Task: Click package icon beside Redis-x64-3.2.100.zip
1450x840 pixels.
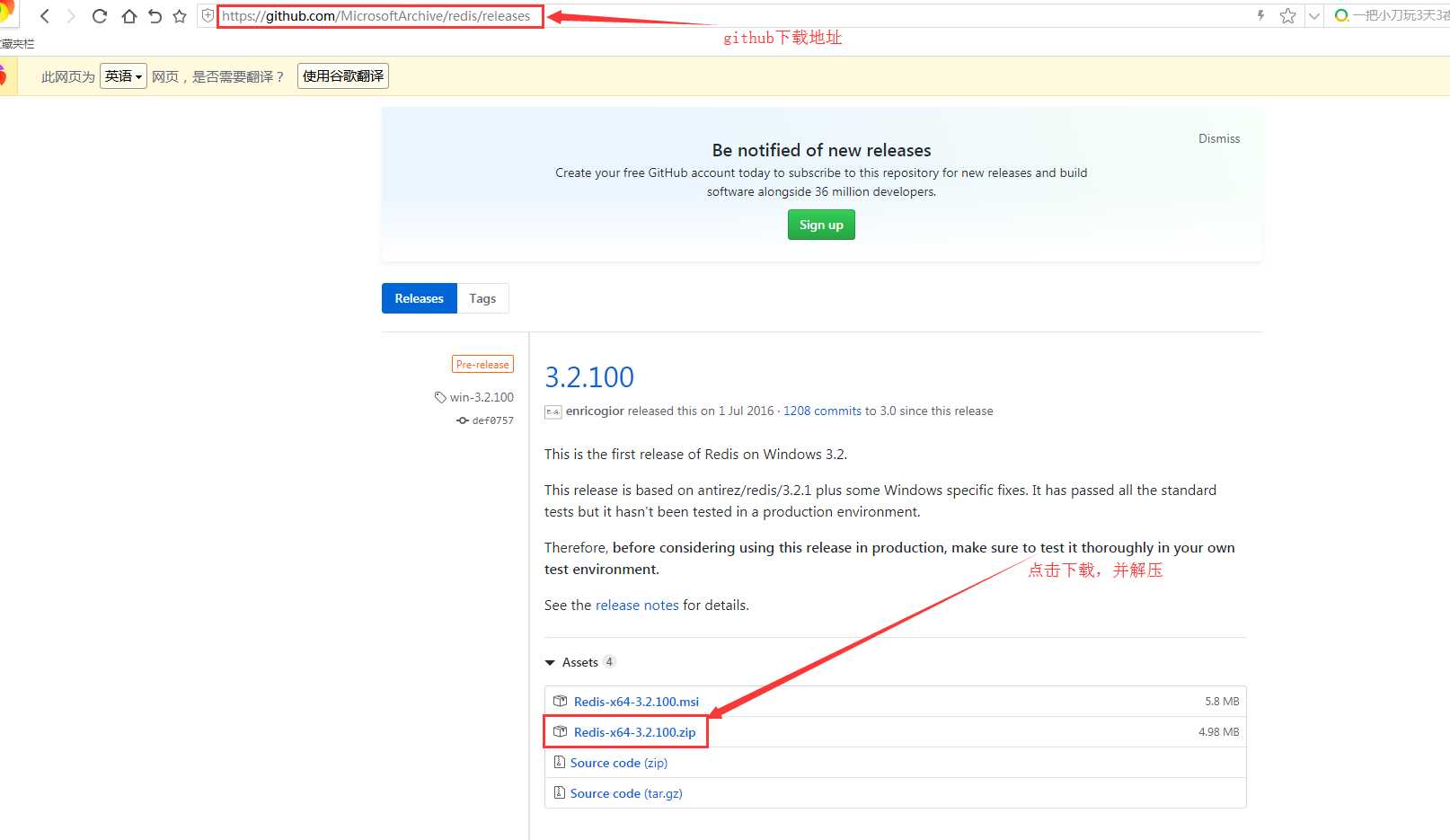Action: [561, 731]
